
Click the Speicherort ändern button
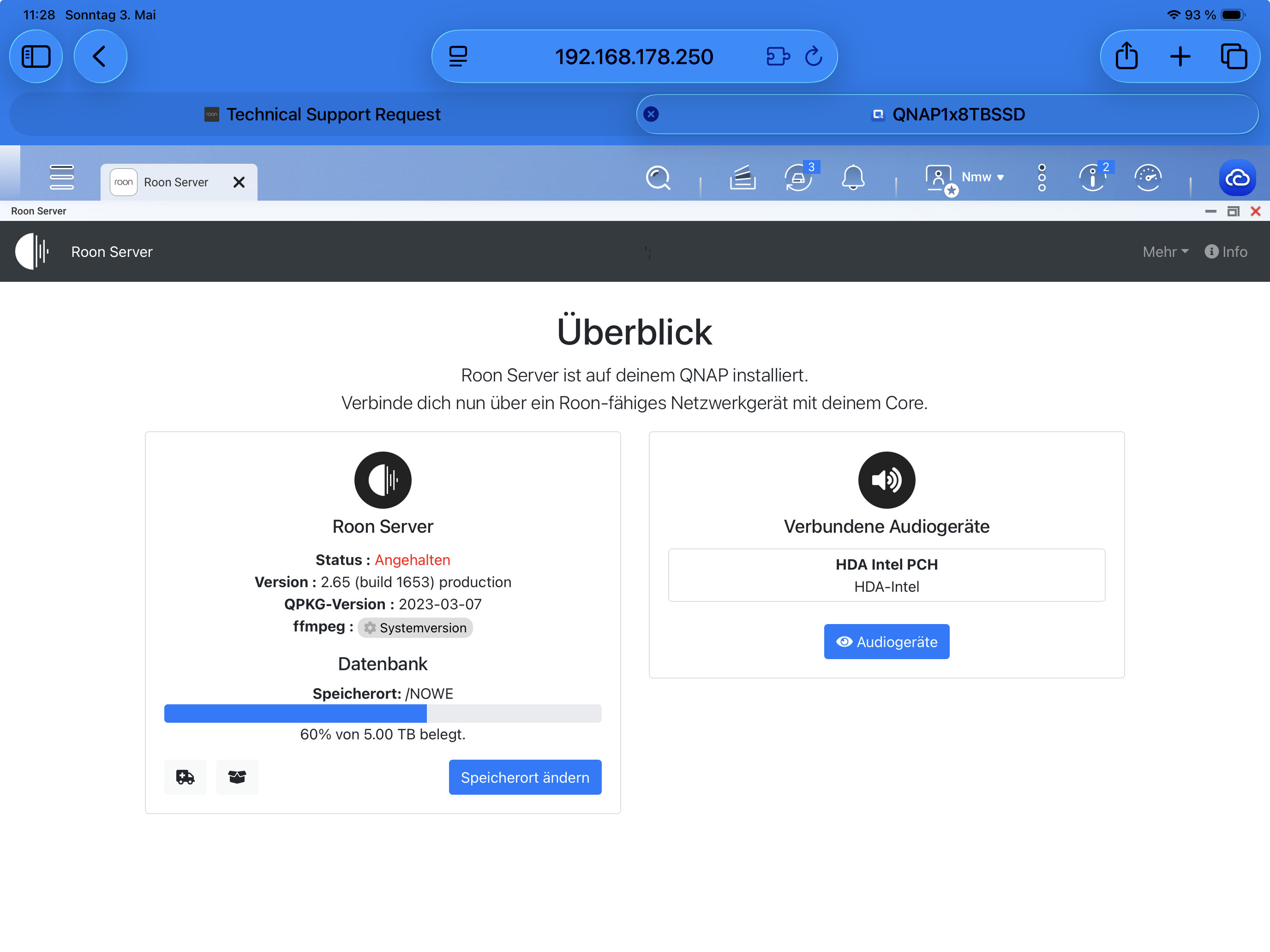(525, 777)
